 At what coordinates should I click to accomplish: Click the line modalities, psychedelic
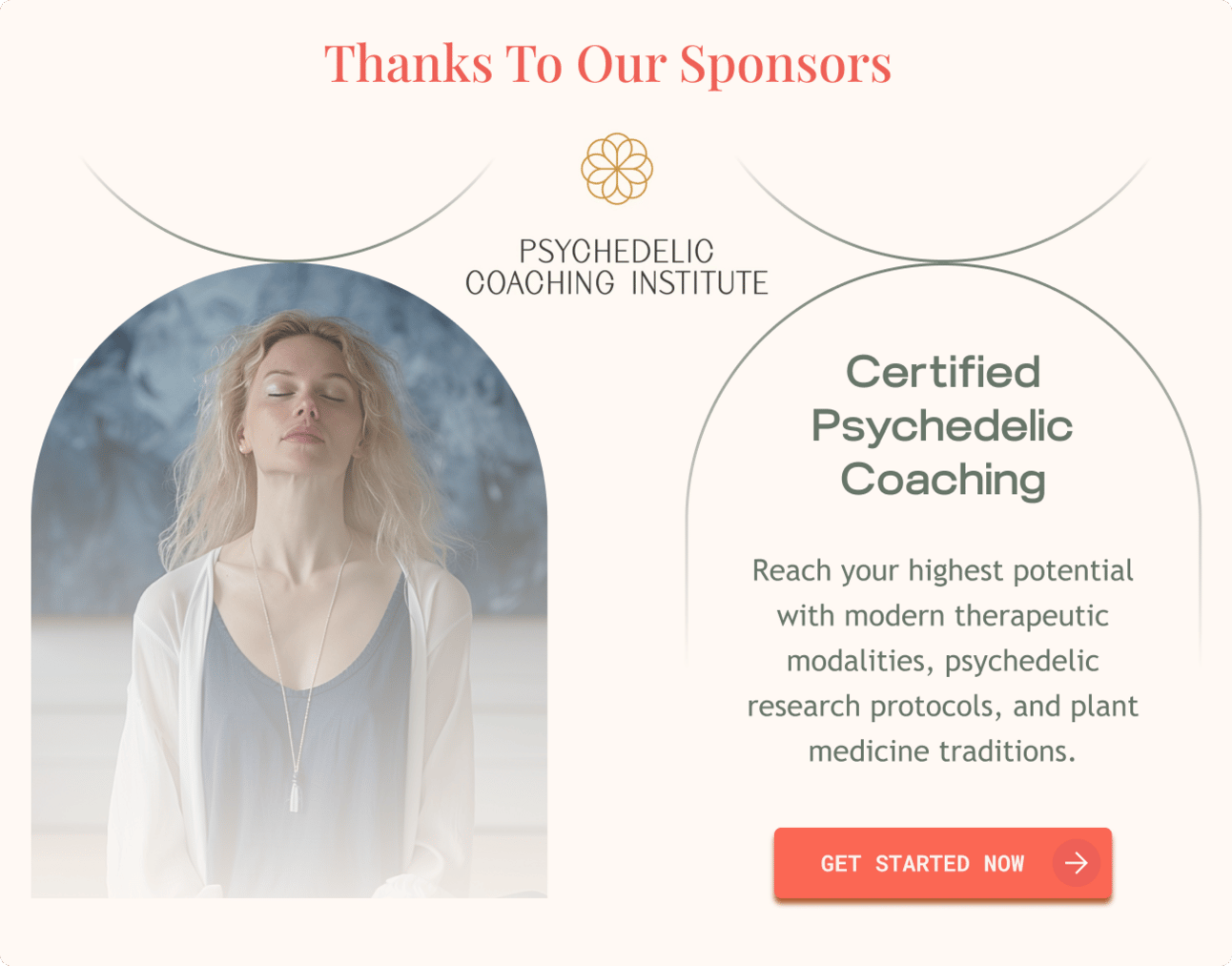coord(943,661)
